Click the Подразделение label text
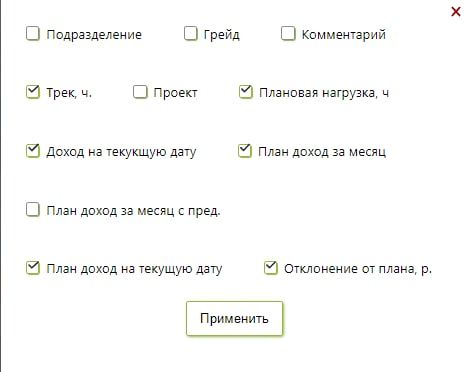Viewport: 468px width, 372px height. coord(94,35)
